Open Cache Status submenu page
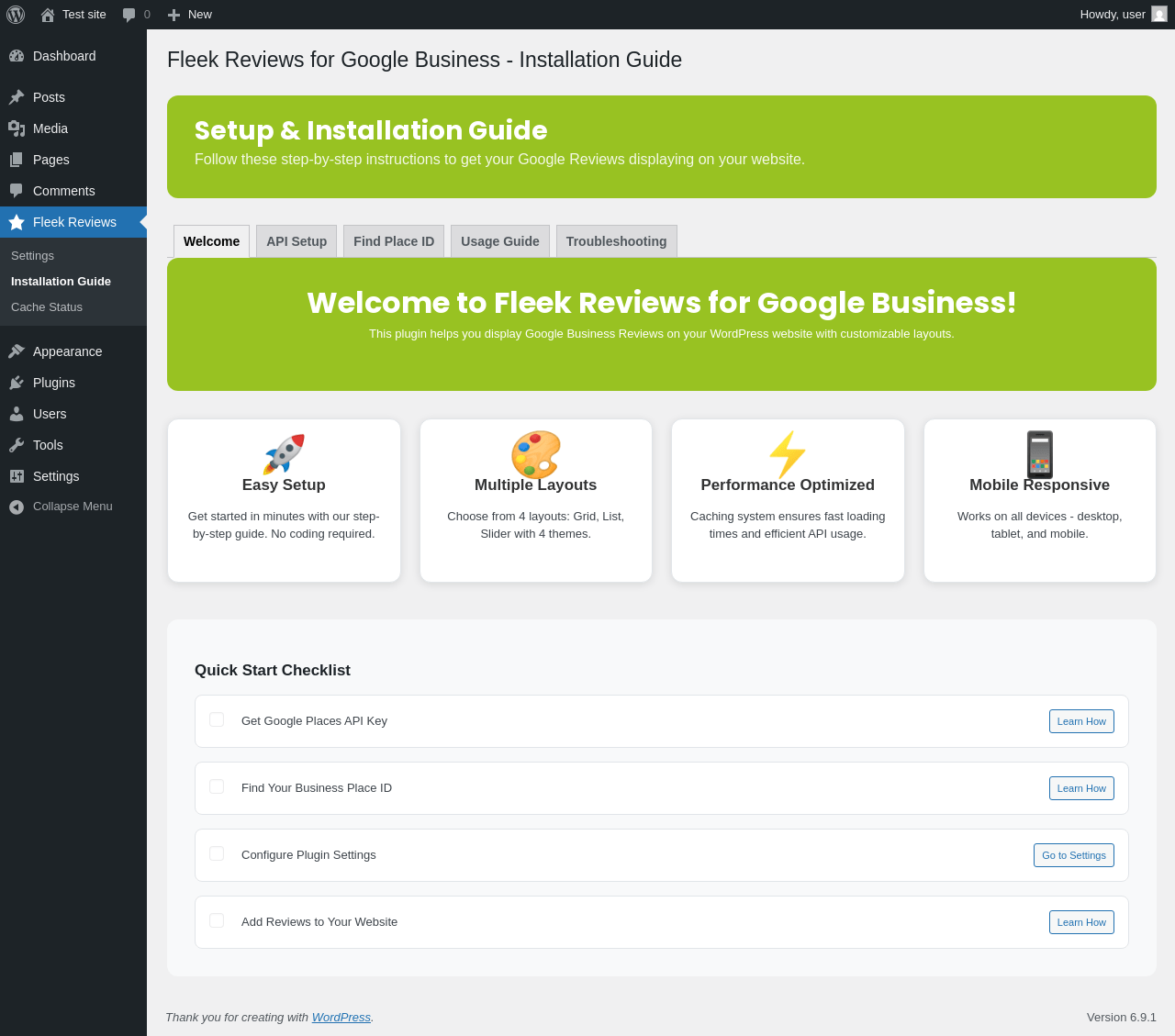 point(47,307)
